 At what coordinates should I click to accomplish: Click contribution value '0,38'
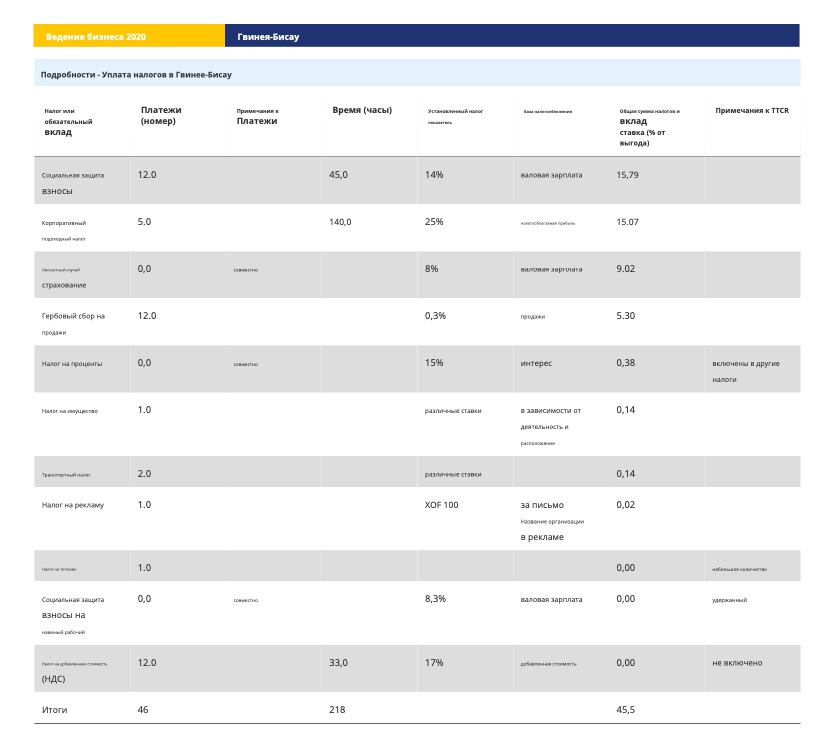(626, 363)
